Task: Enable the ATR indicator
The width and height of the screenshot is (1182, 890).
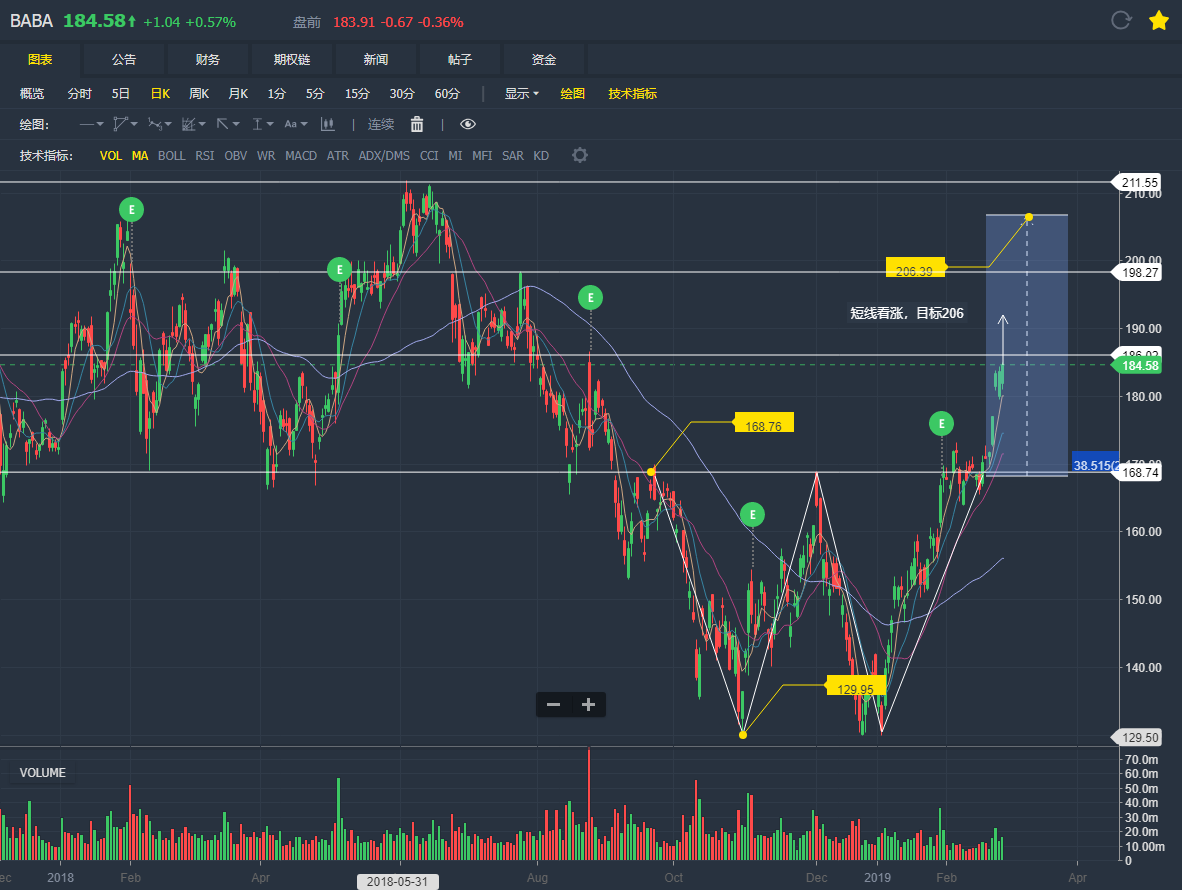Action: (x=338, y=155)
